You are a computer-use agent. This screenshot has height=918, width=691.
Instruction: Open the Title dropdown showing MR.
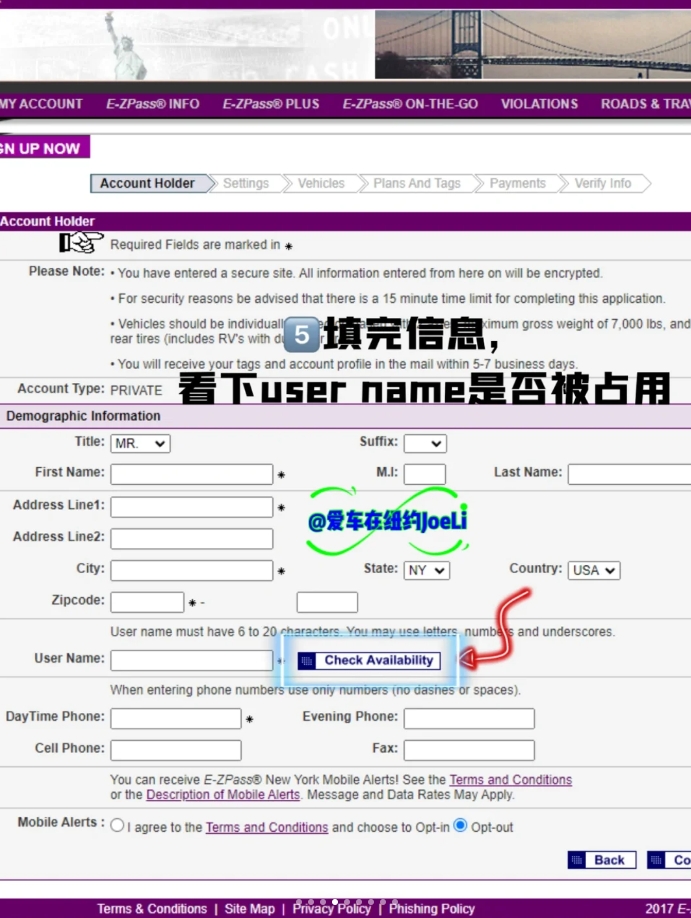141,444
